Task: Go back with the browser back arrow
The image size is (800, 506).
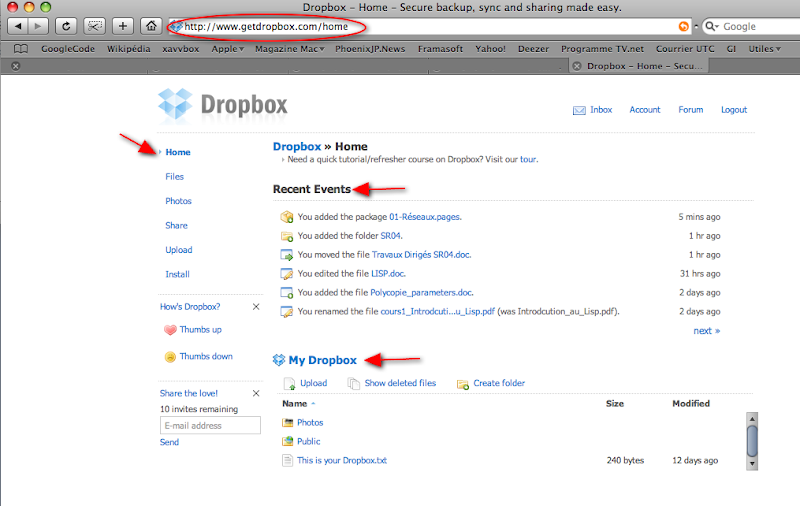Action: 18,26
